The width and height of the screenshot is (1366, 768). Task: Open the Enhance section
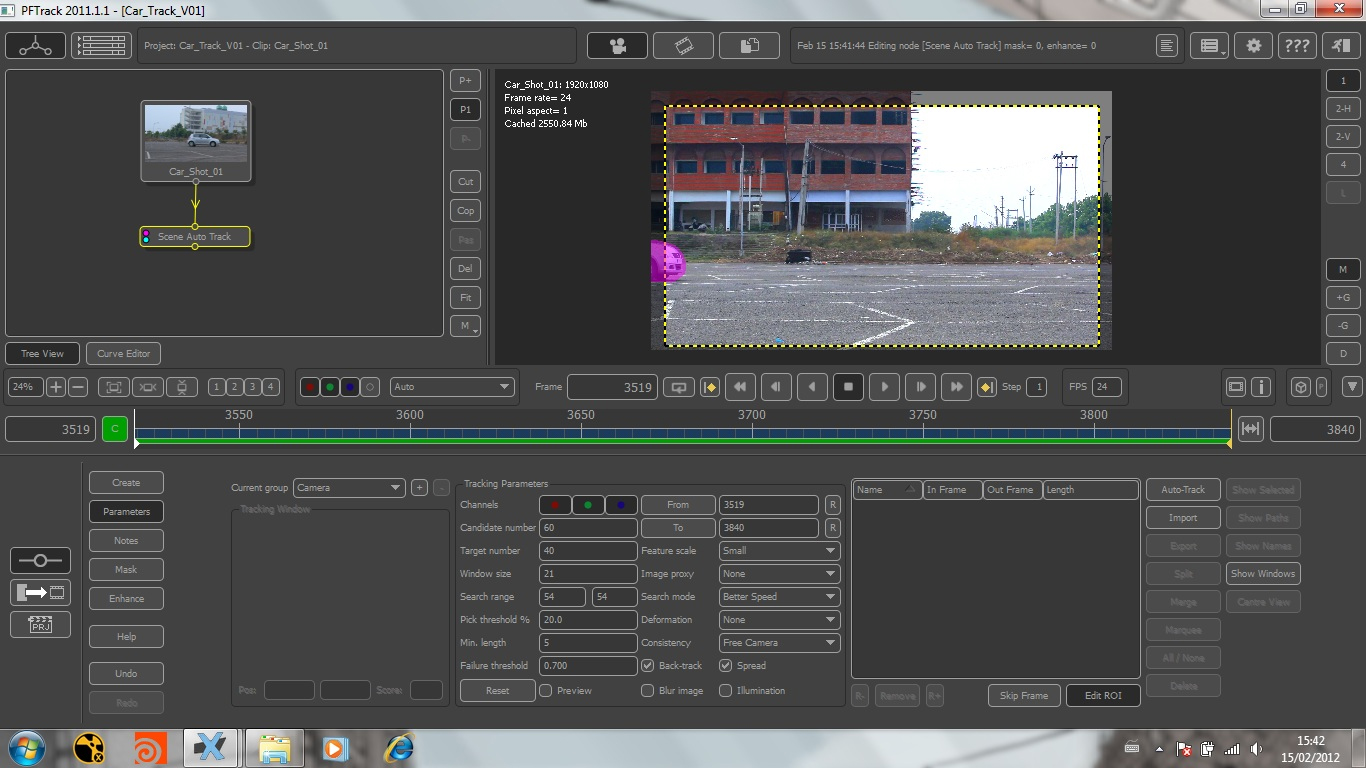pos(126,598)
